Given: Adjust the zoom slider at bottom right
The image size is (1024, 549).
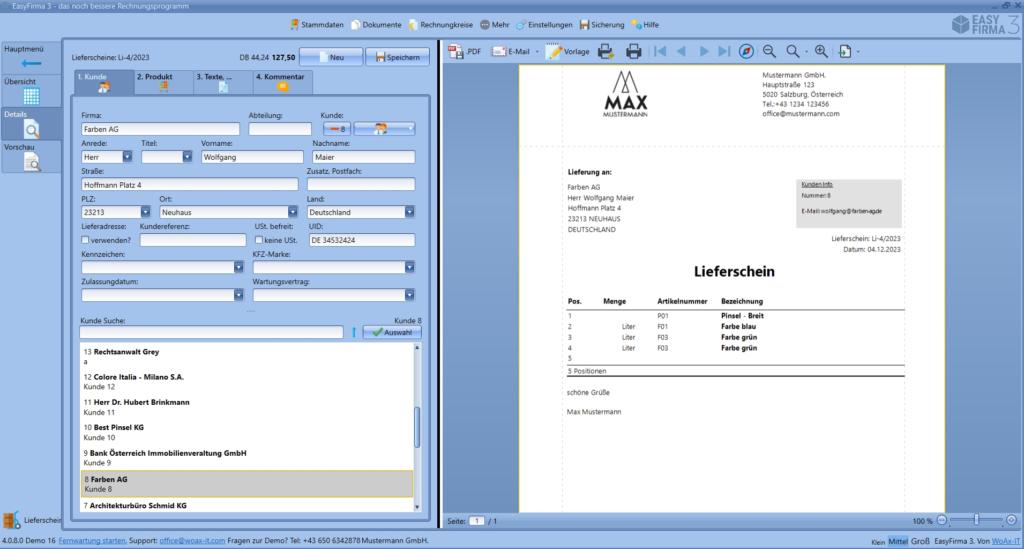Looking at the screenshot, I should coord(975,521).
